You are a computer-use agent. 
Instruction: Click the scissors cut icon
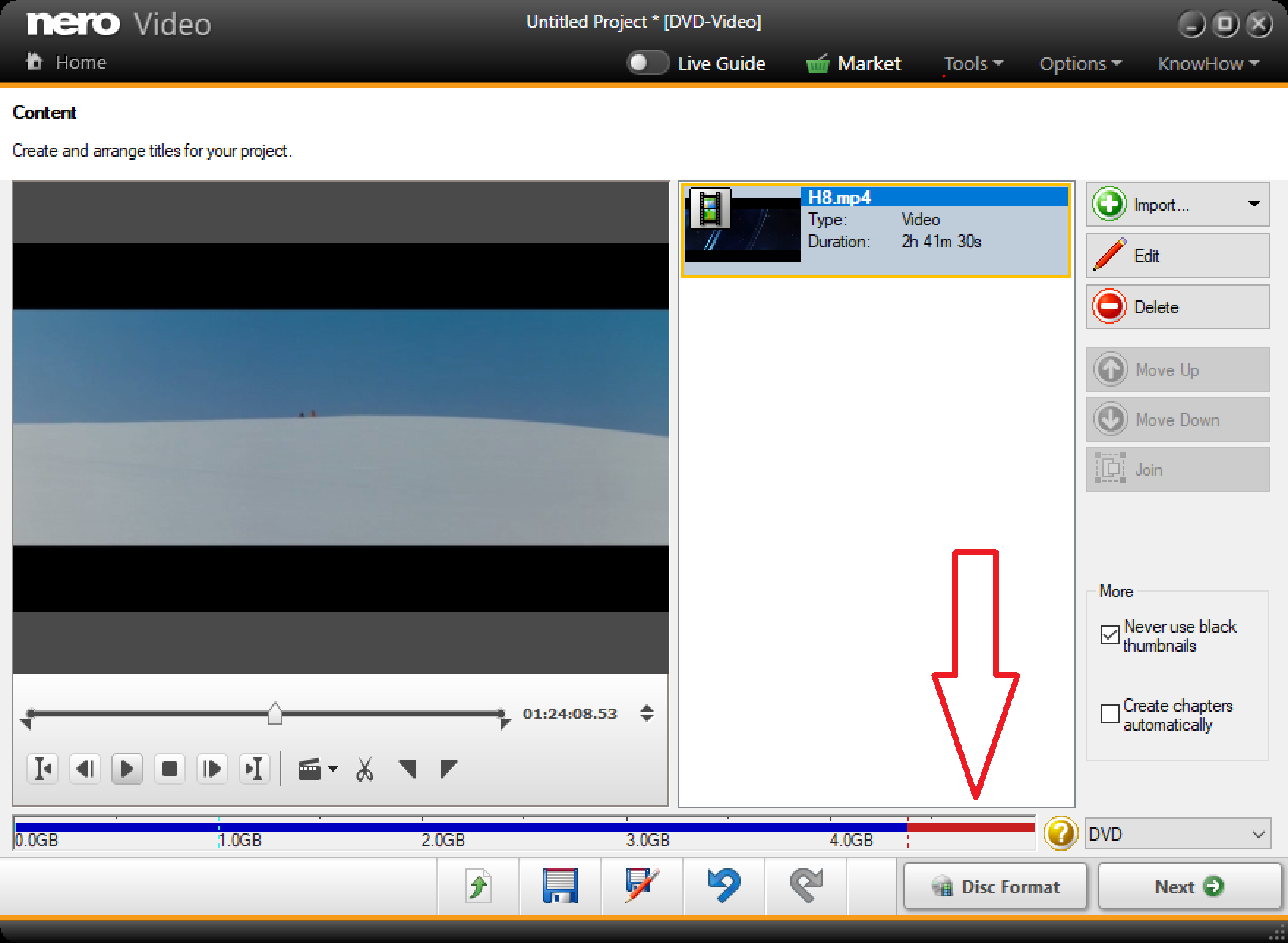364,769
